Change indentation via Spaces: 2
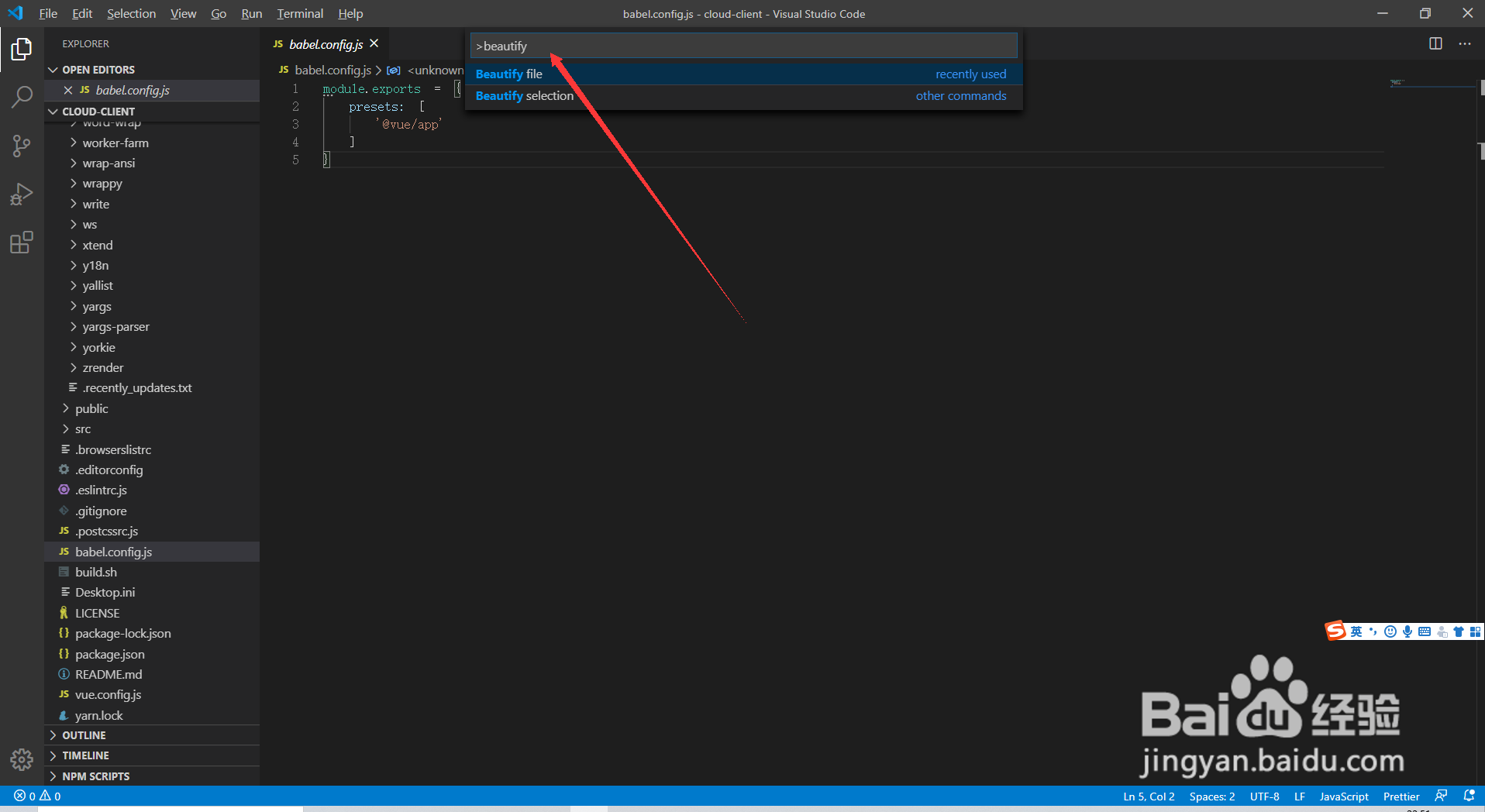Screen dimensions: 1485x812 [x=1212, y=797]
